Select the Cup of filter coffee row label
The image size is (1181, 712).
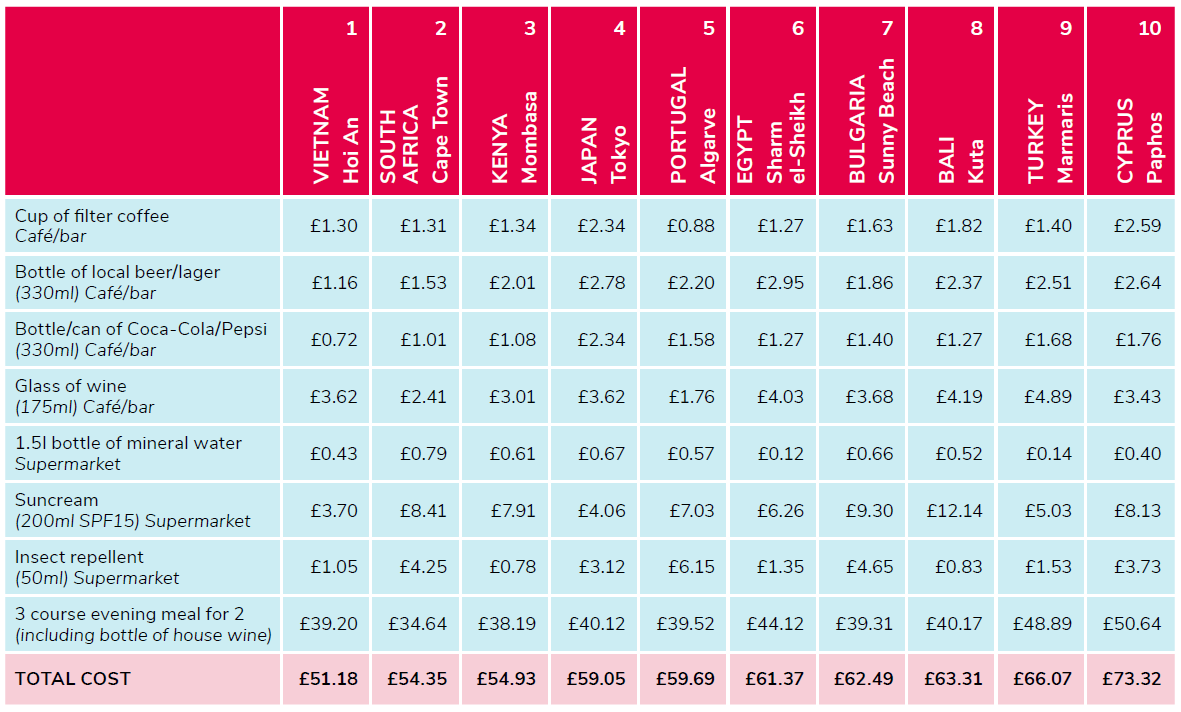[x=92, y=226]
